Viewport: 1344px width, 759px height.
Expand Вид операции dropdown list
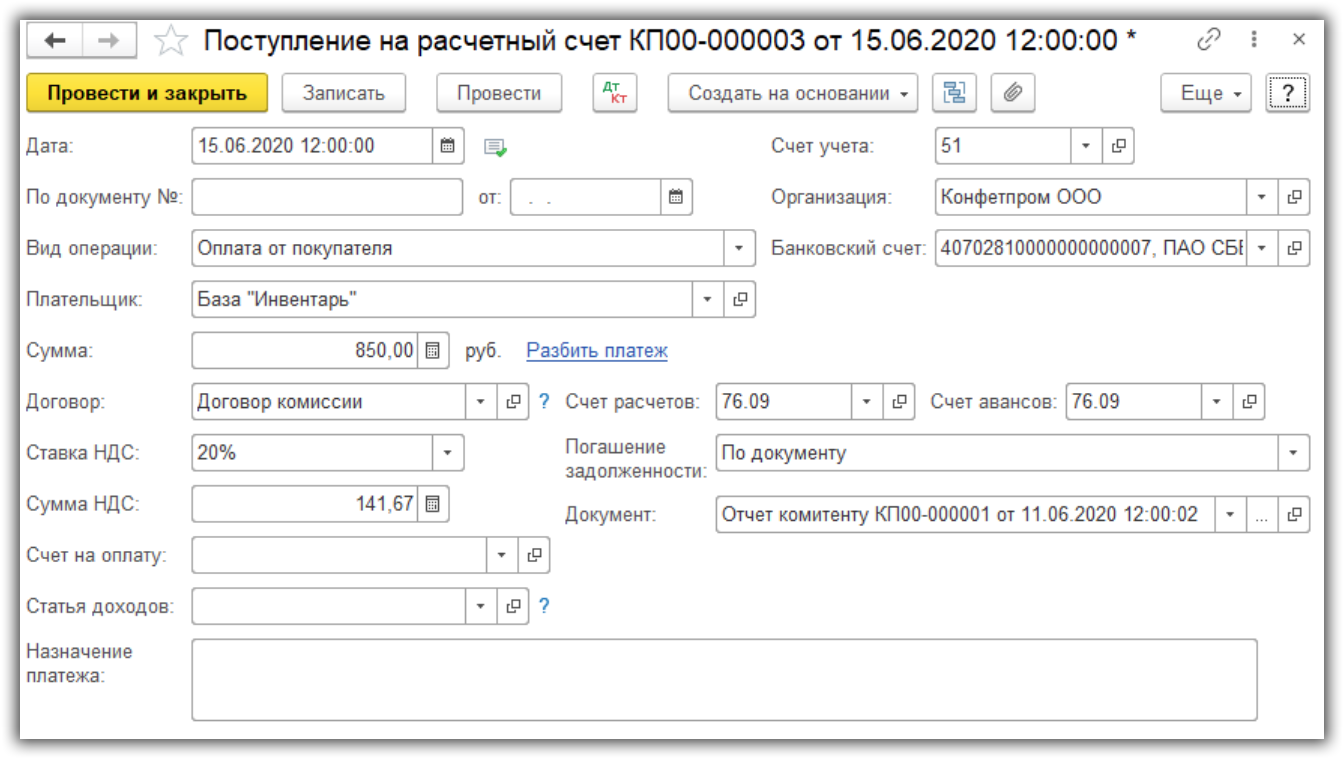pyautogui.click(x=739, y=248)
